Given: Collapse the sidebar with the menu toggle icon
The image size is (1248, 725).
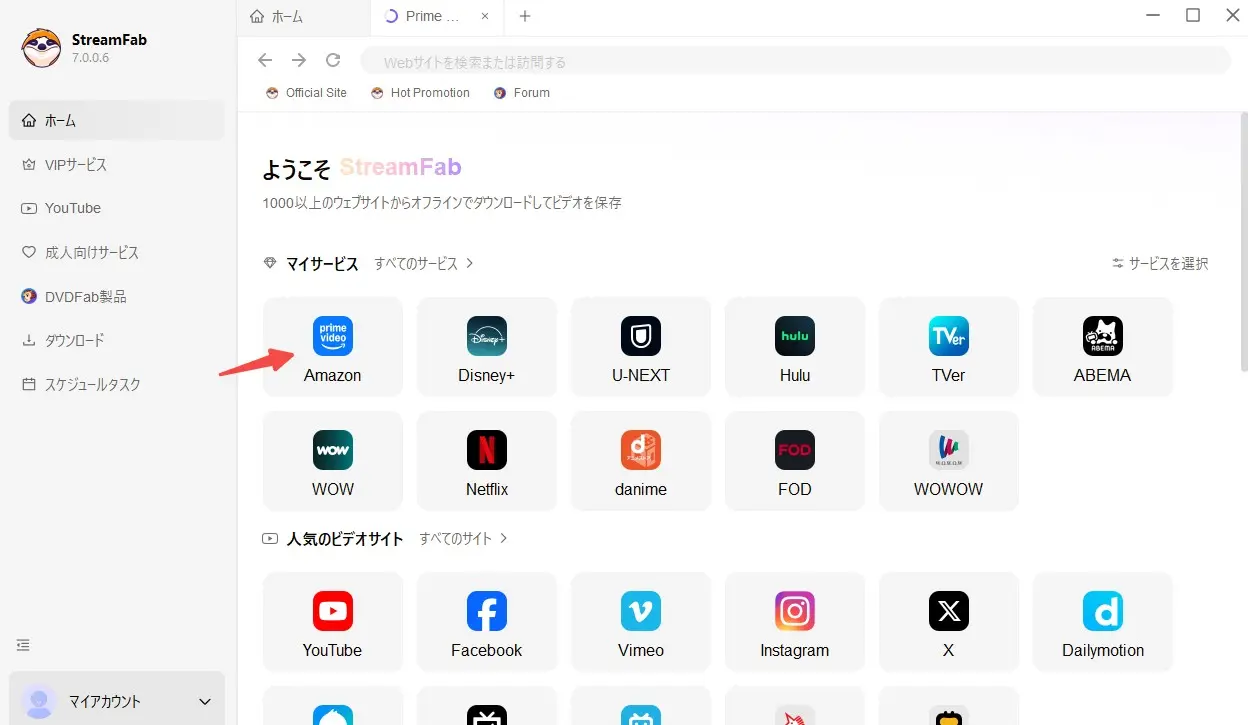Looking at the screenshot, I should click(23, 645).
